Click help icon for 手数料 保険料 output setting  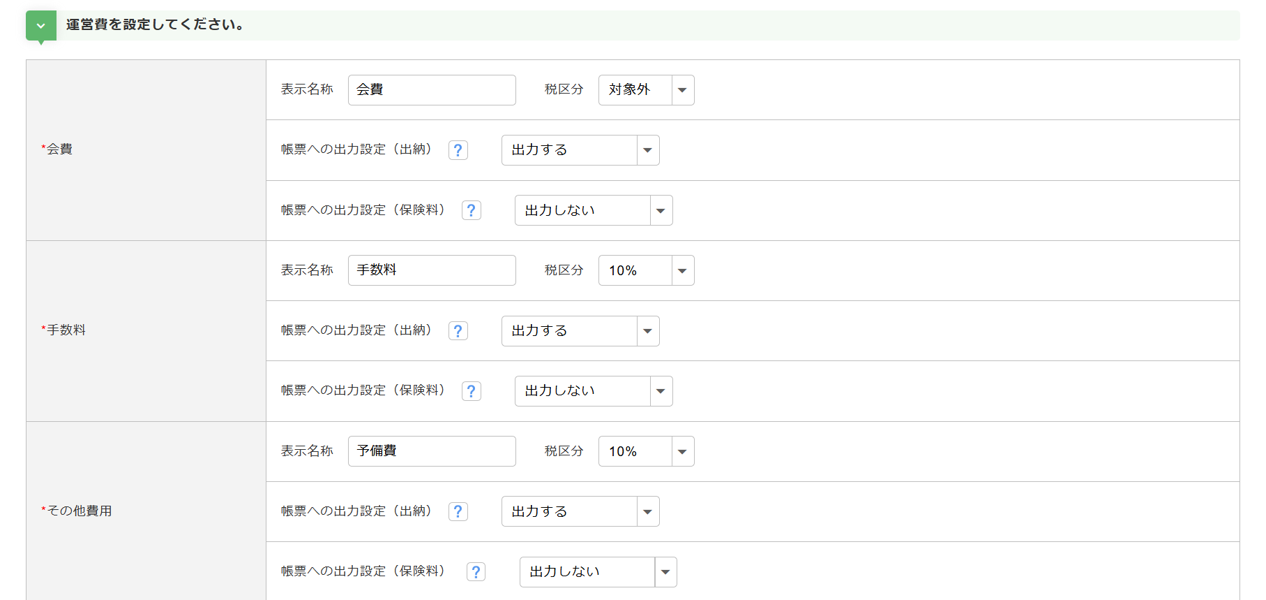point(471,391)
